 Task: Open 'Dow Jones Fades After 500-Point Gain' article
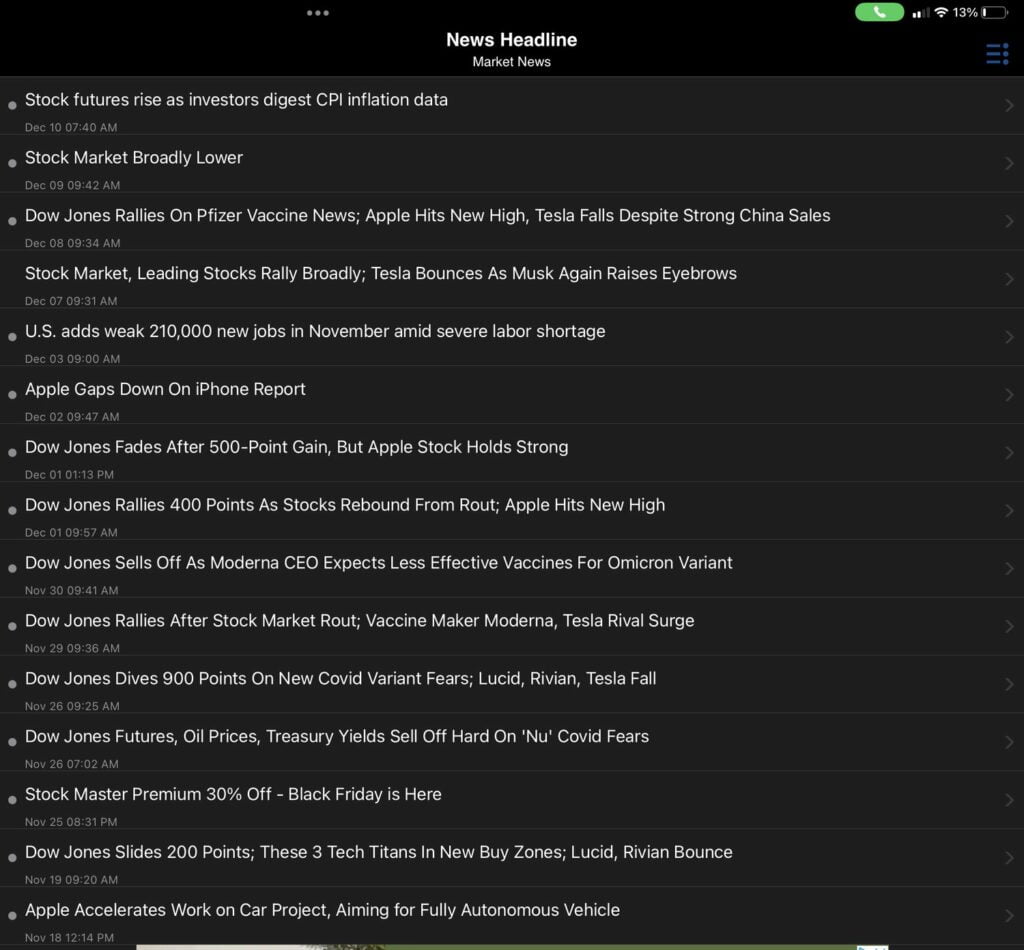[296, 447]
